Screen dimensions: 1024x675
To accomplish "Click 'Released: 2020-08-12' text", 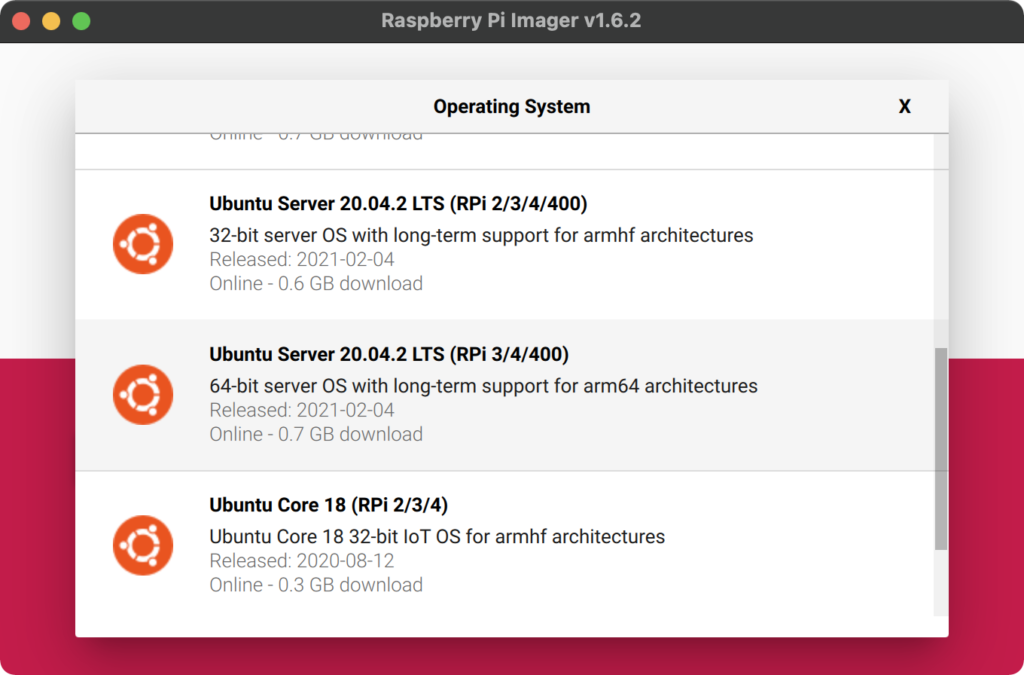I will pyautogui.click(x=302, y=561).
